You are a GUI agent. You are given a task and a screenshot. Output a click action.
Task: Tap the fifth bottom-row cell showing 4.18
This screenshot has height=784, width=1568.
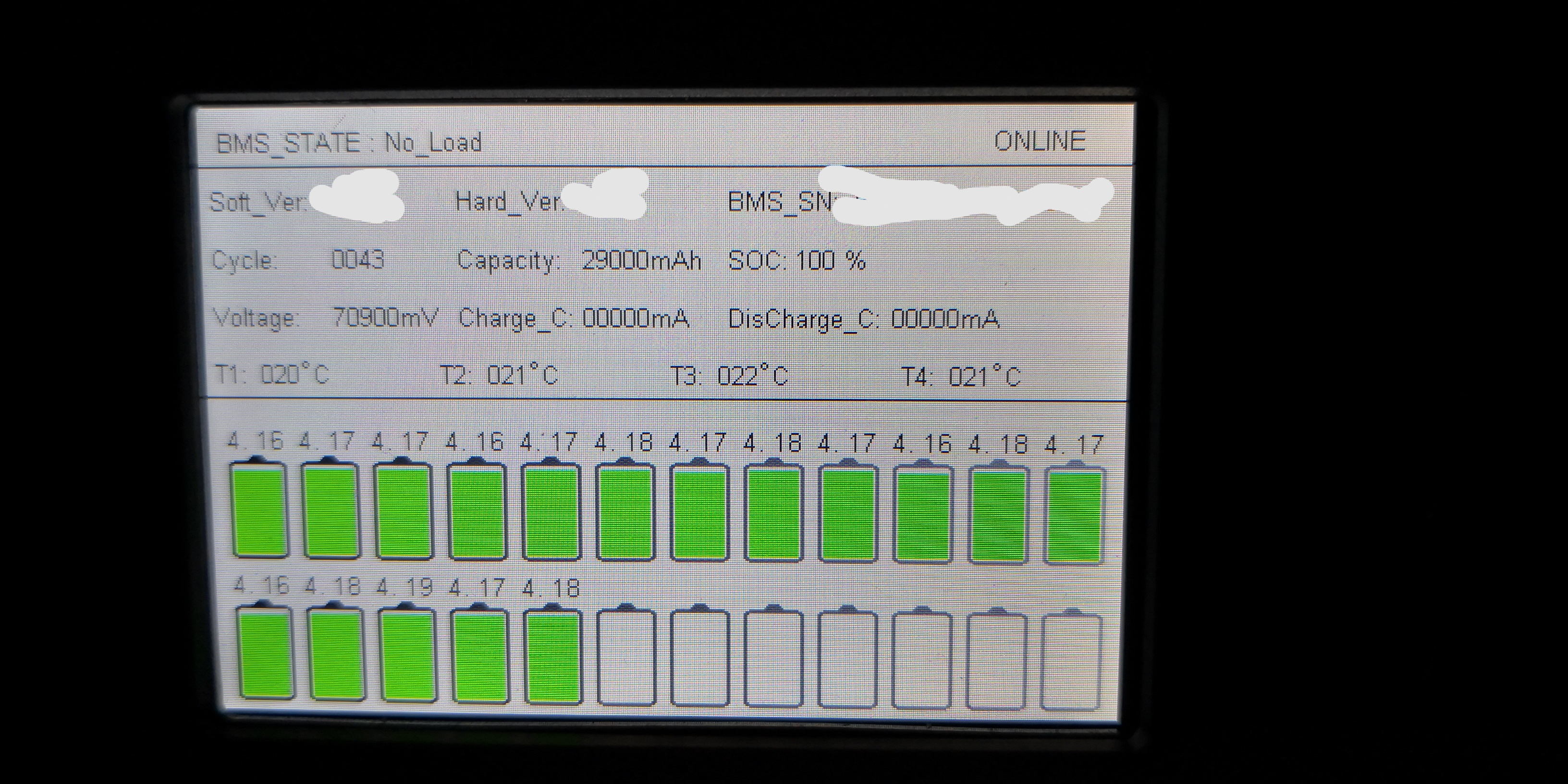(553, 656)
